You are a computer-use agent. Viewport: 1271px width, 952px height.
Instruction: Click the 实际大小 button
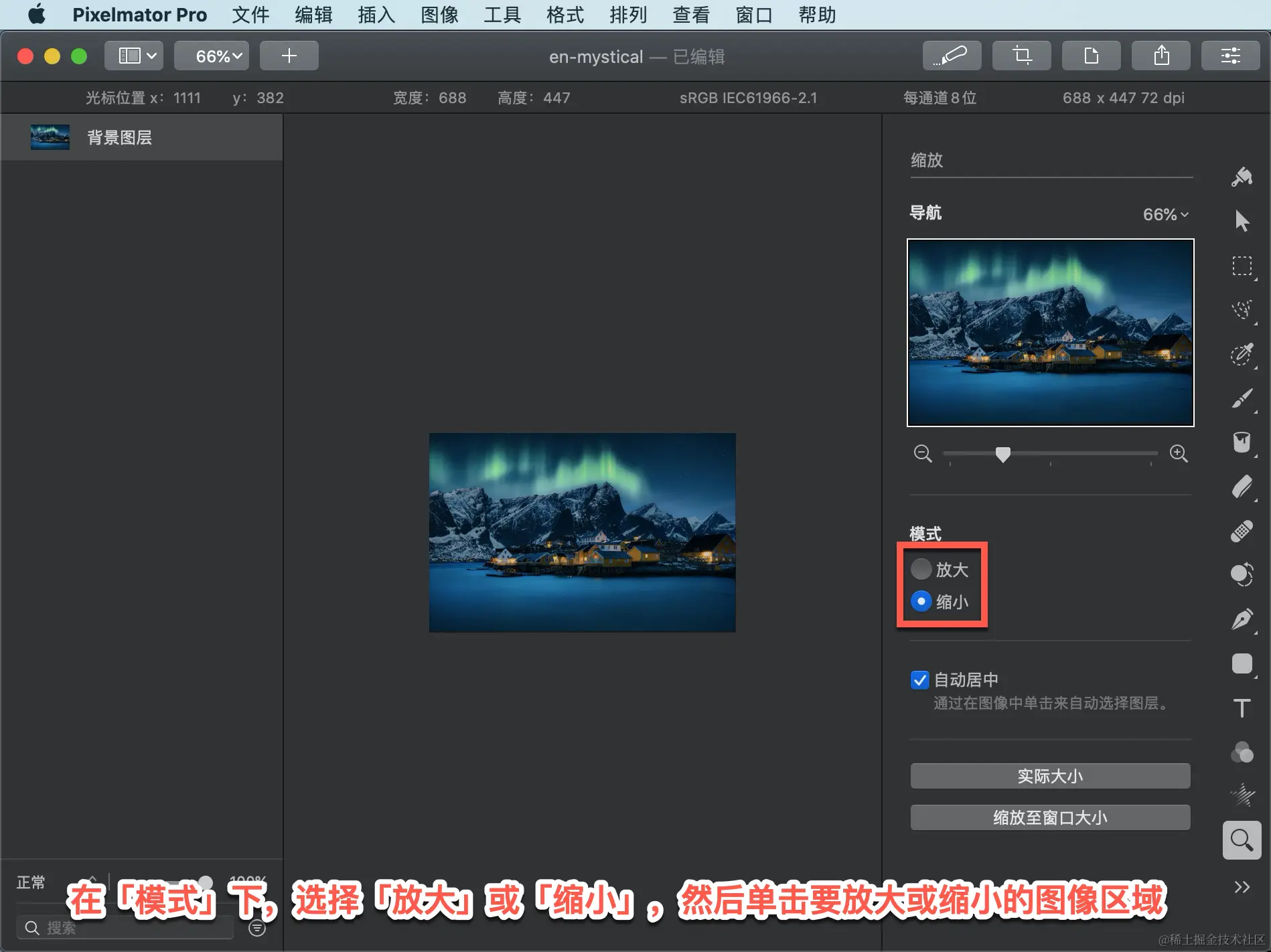click(x=1050, y=776)
